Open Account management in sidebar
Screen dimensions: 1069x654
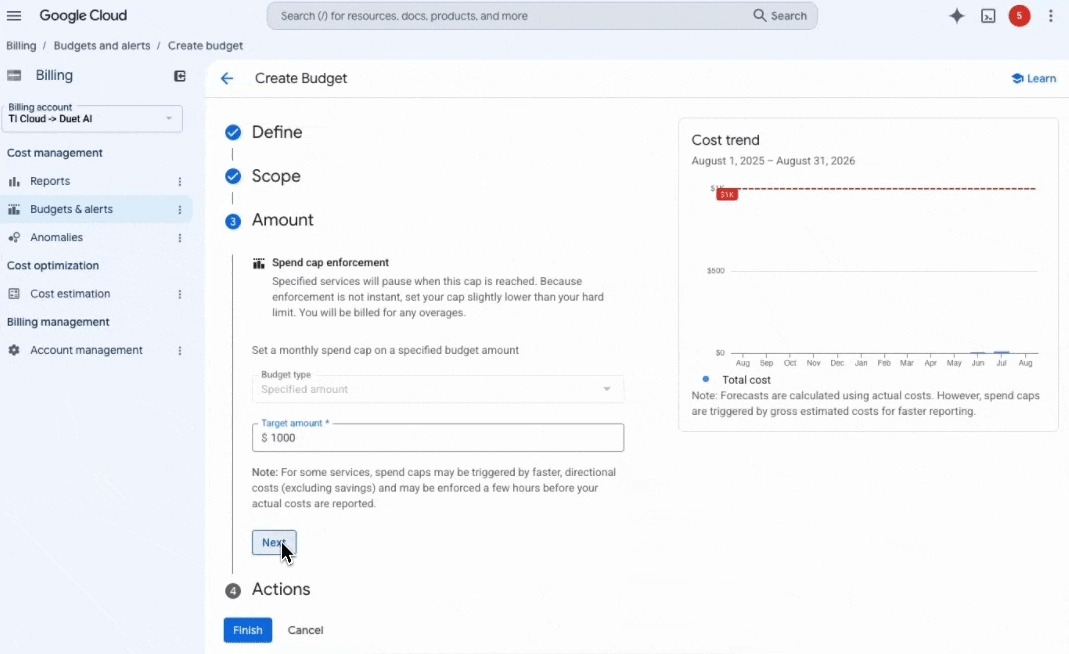point(87,350)
